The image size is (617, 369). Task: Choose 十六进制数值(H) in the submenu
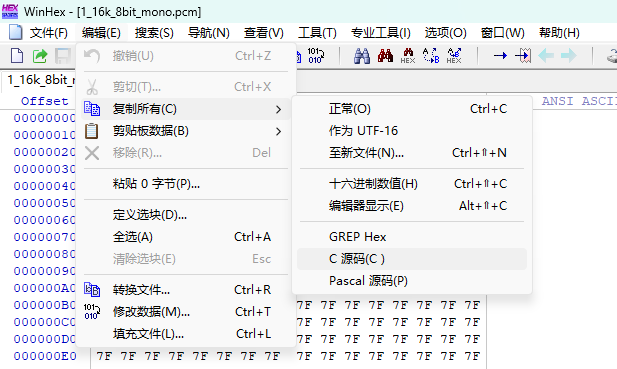tap(412, 184)
